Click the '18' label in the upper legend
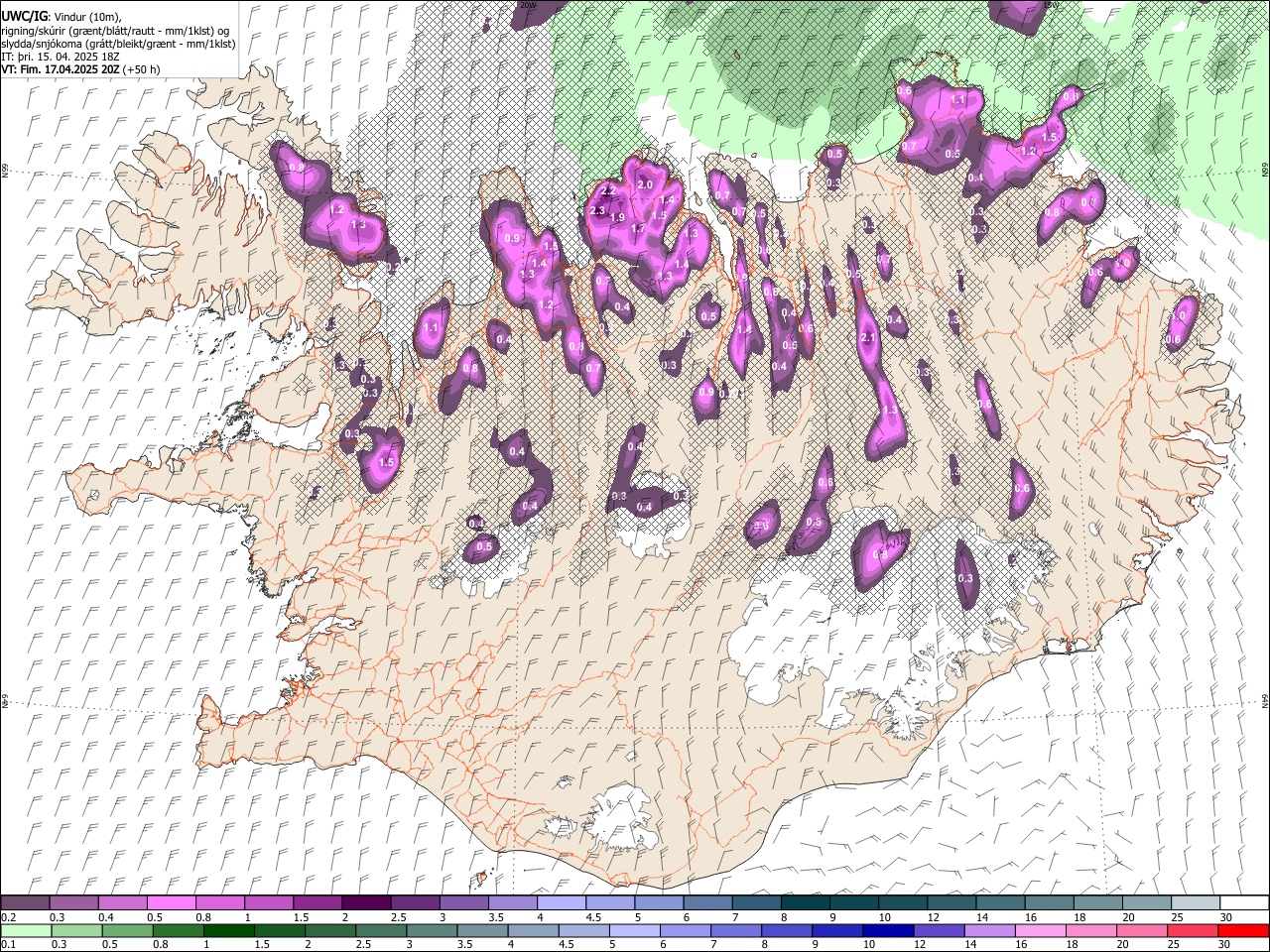 [1079, 917]
